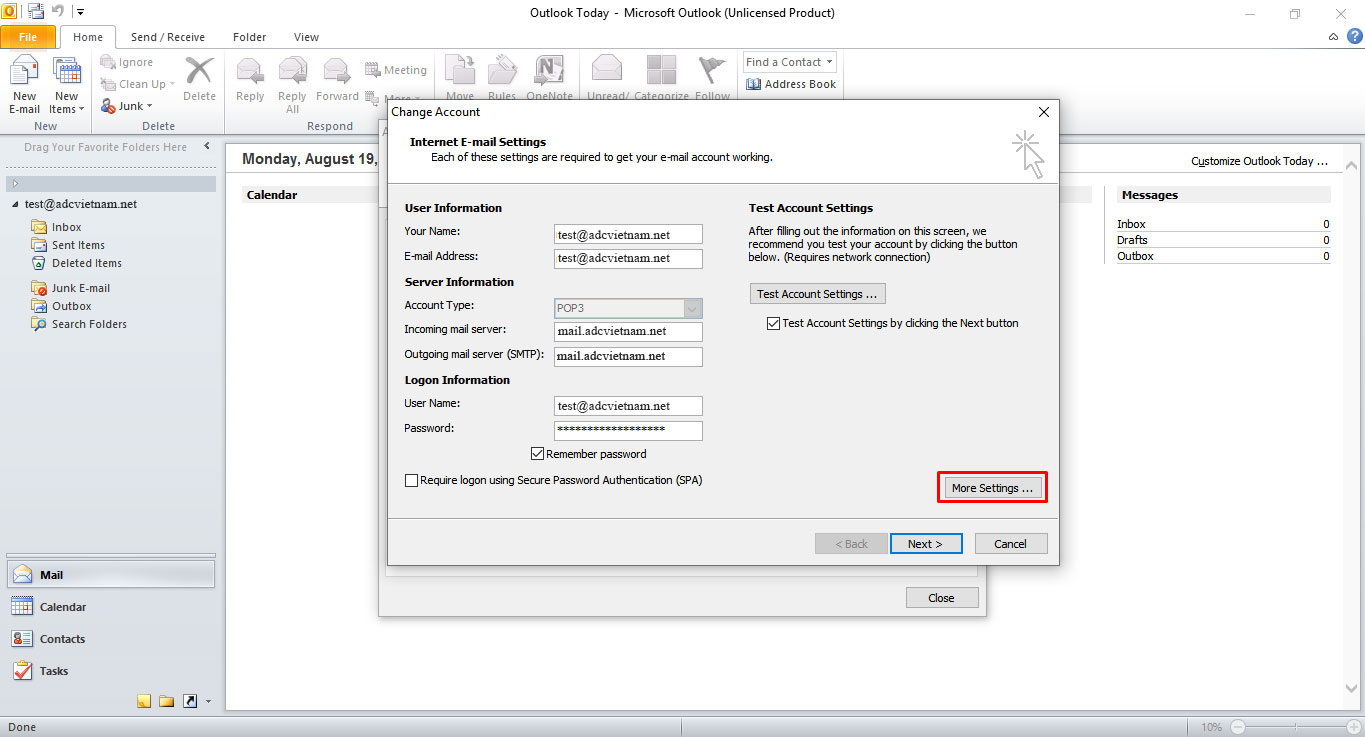
Task: Expand the Account Type POP3 dropdown
Action: tap(692, 308)
